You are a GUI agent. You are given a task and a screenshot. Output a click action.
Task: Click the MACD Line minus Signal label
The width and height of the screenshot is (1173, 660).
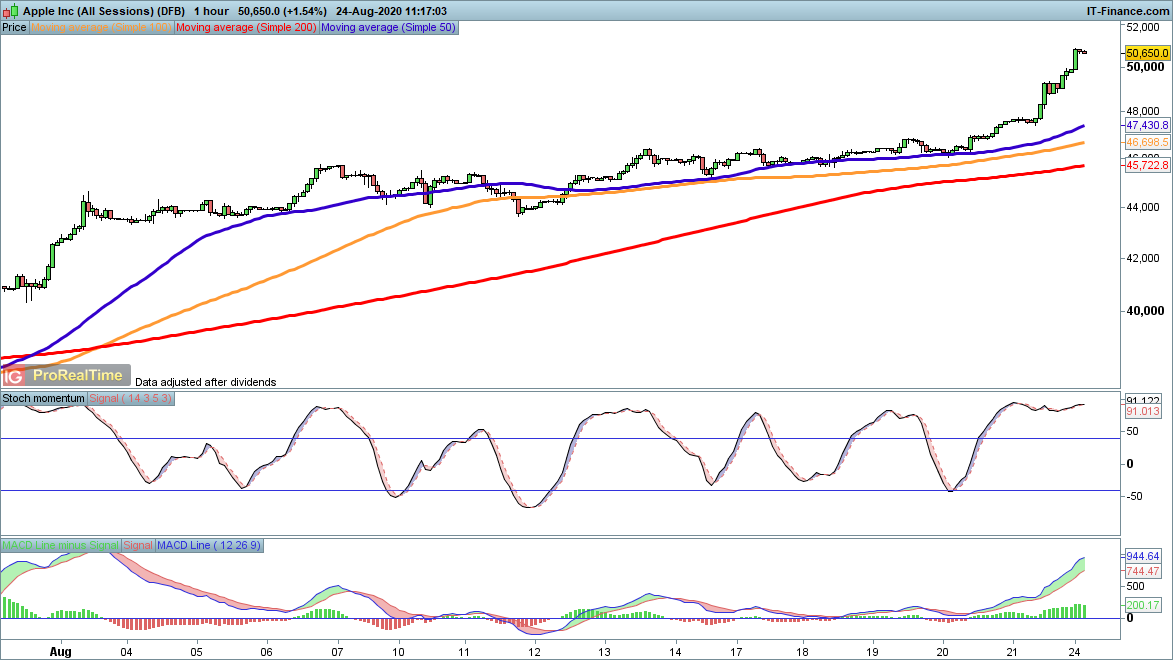(60, 545)
